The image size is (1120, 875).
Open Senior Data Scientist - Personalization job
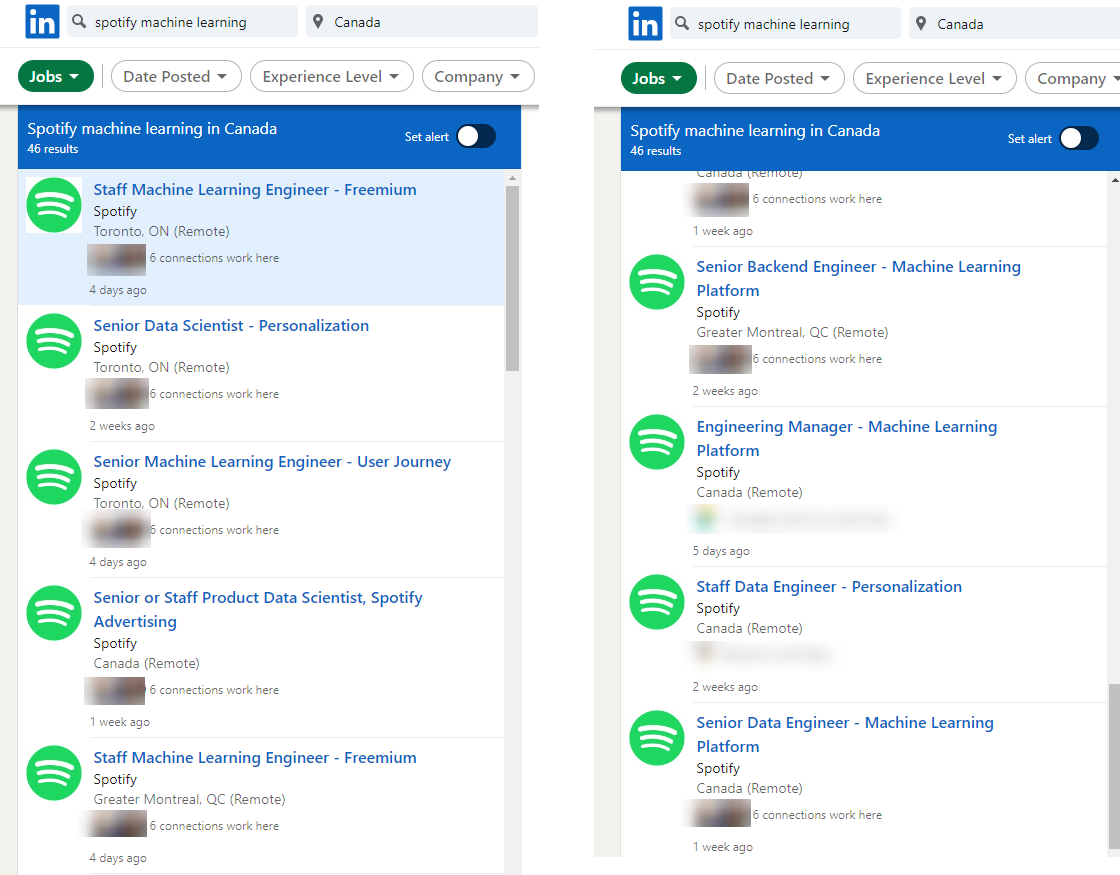tap(231, 325)
